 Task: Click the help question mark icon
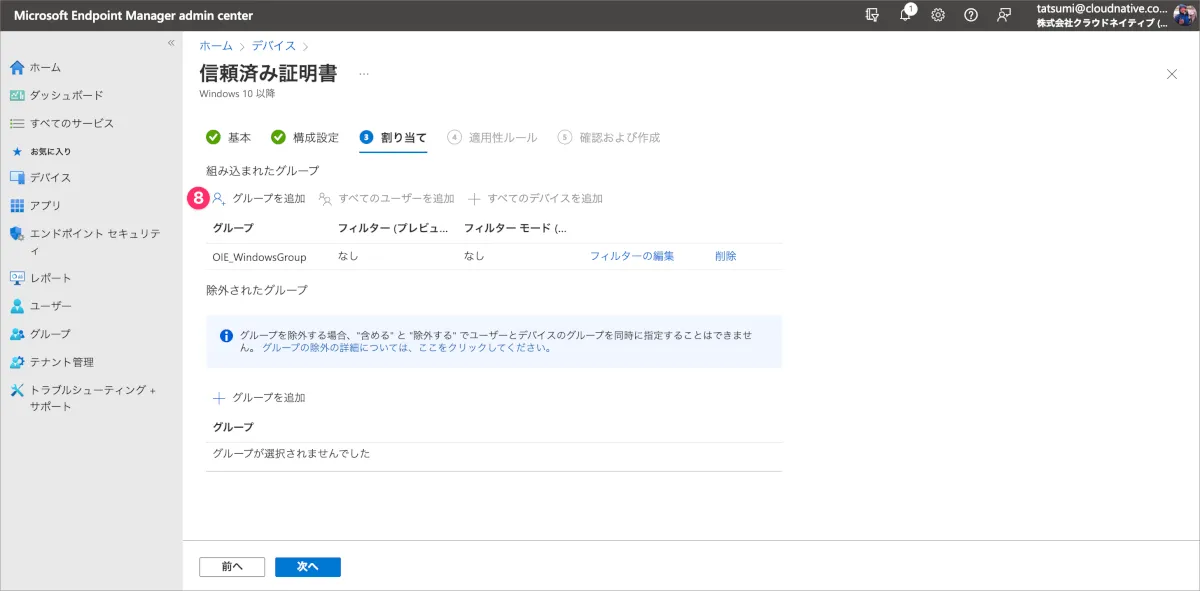(x=970, y=15)
